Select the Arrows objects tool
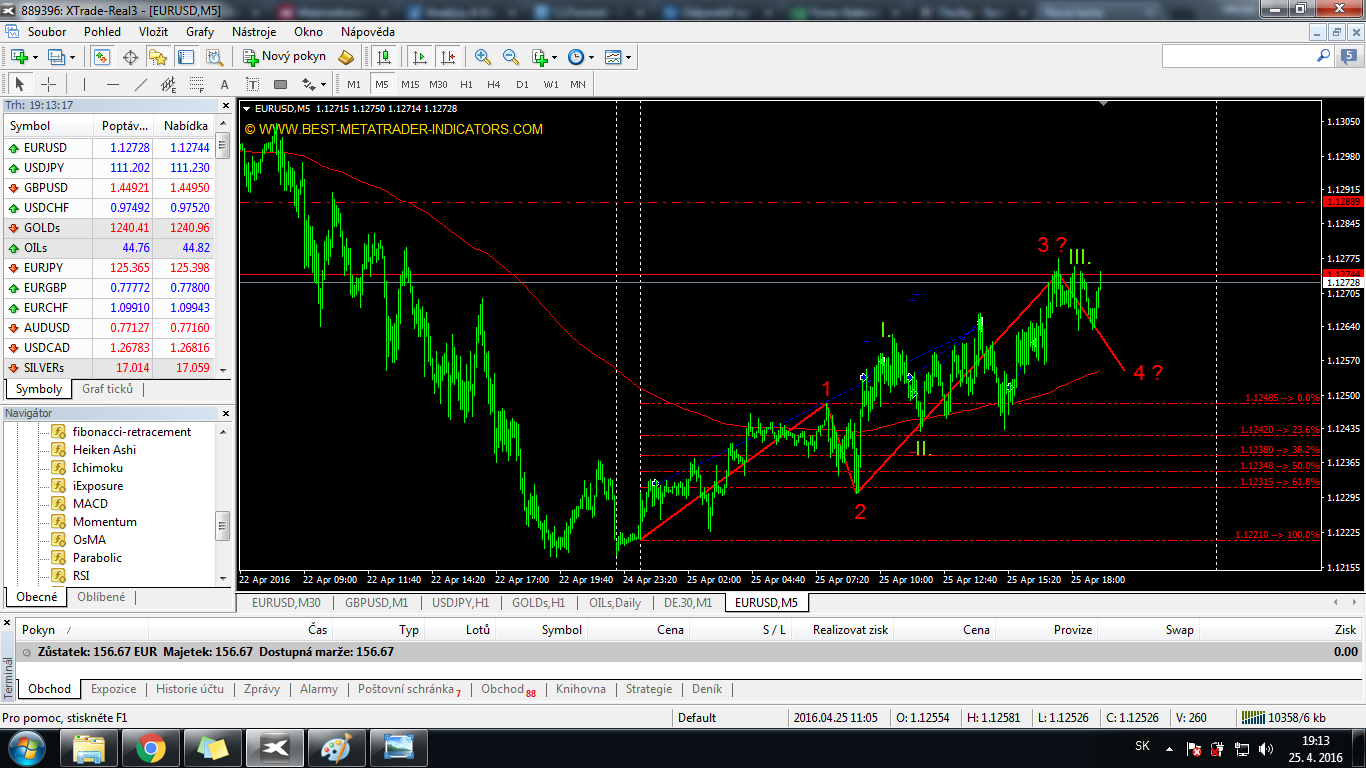This screenshot has height=768, width=1366. click(308, 84)
